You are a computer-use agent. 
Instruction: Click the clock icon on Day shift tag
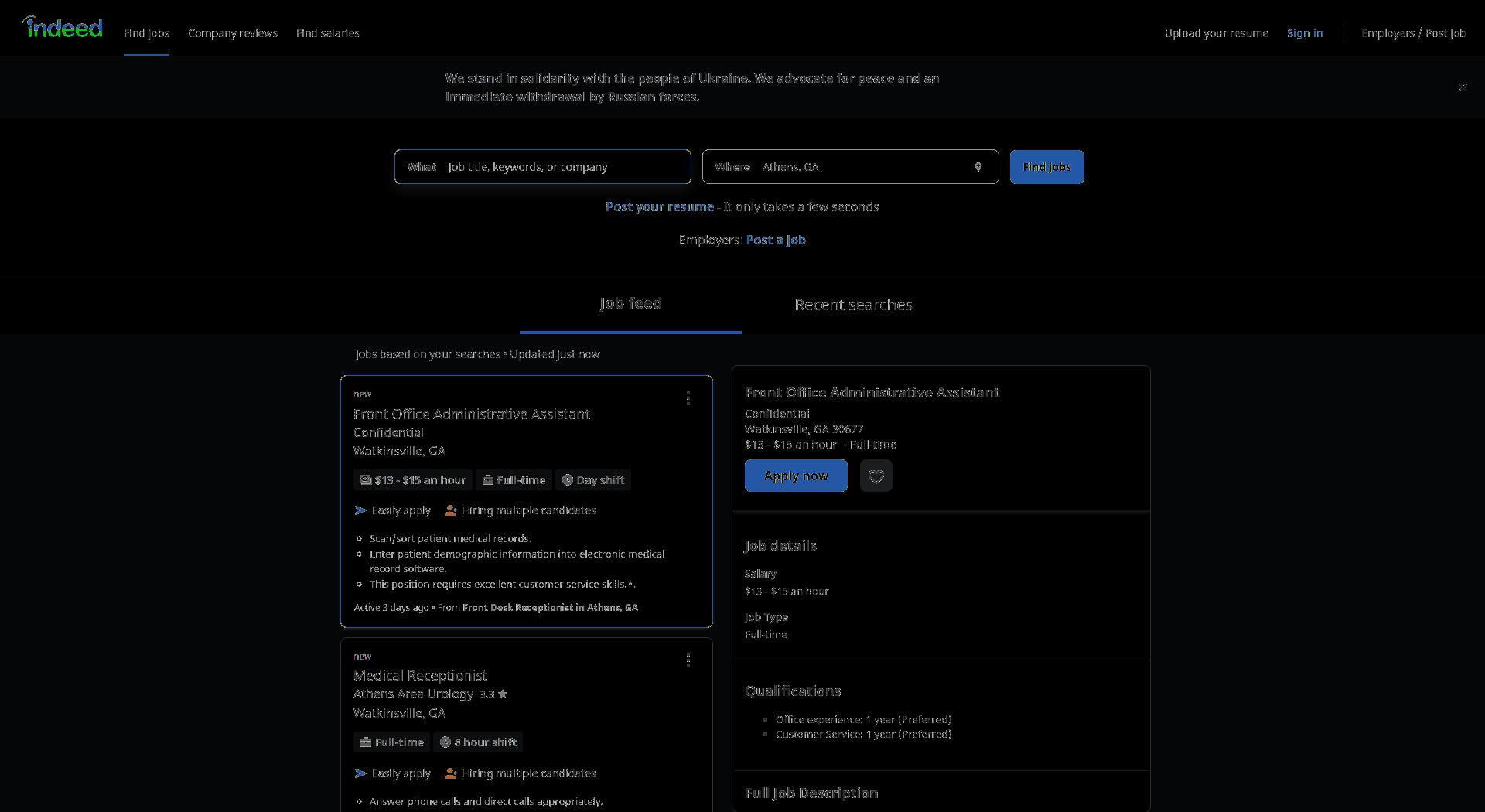567,480
